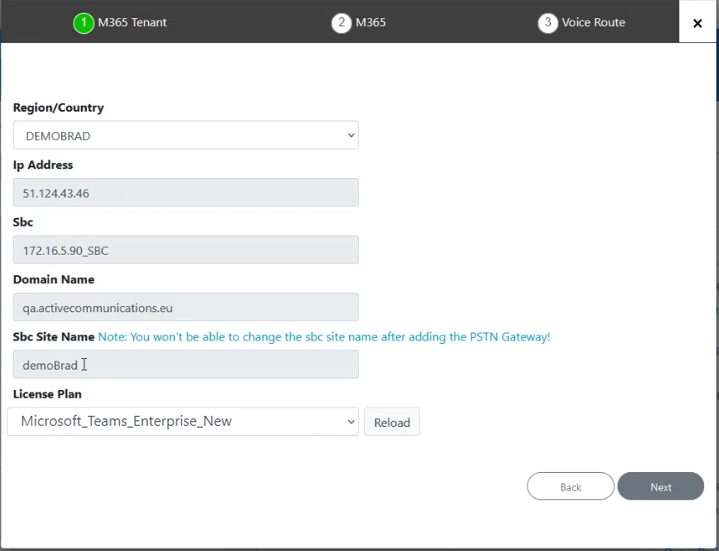
Task: Click the Region/Country dropdown arrow
Action: (x=351, y=135)
